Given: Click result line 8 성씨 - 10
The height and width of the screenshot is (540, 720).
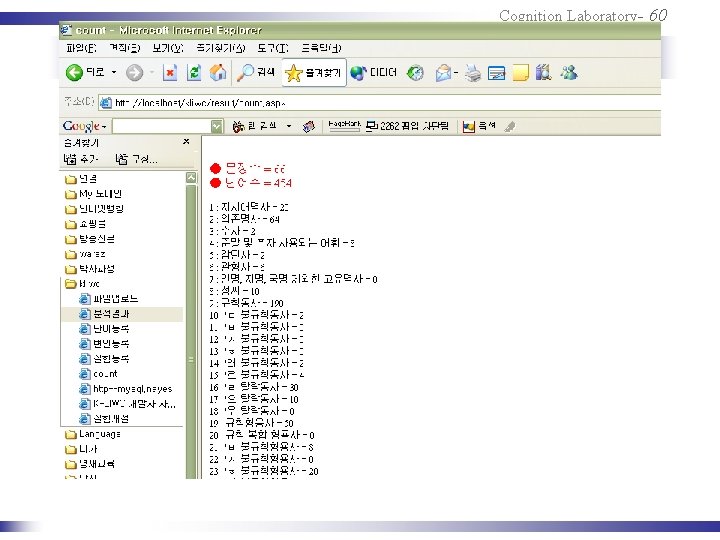Looking at the screenshot, I should tap(234, 291).
